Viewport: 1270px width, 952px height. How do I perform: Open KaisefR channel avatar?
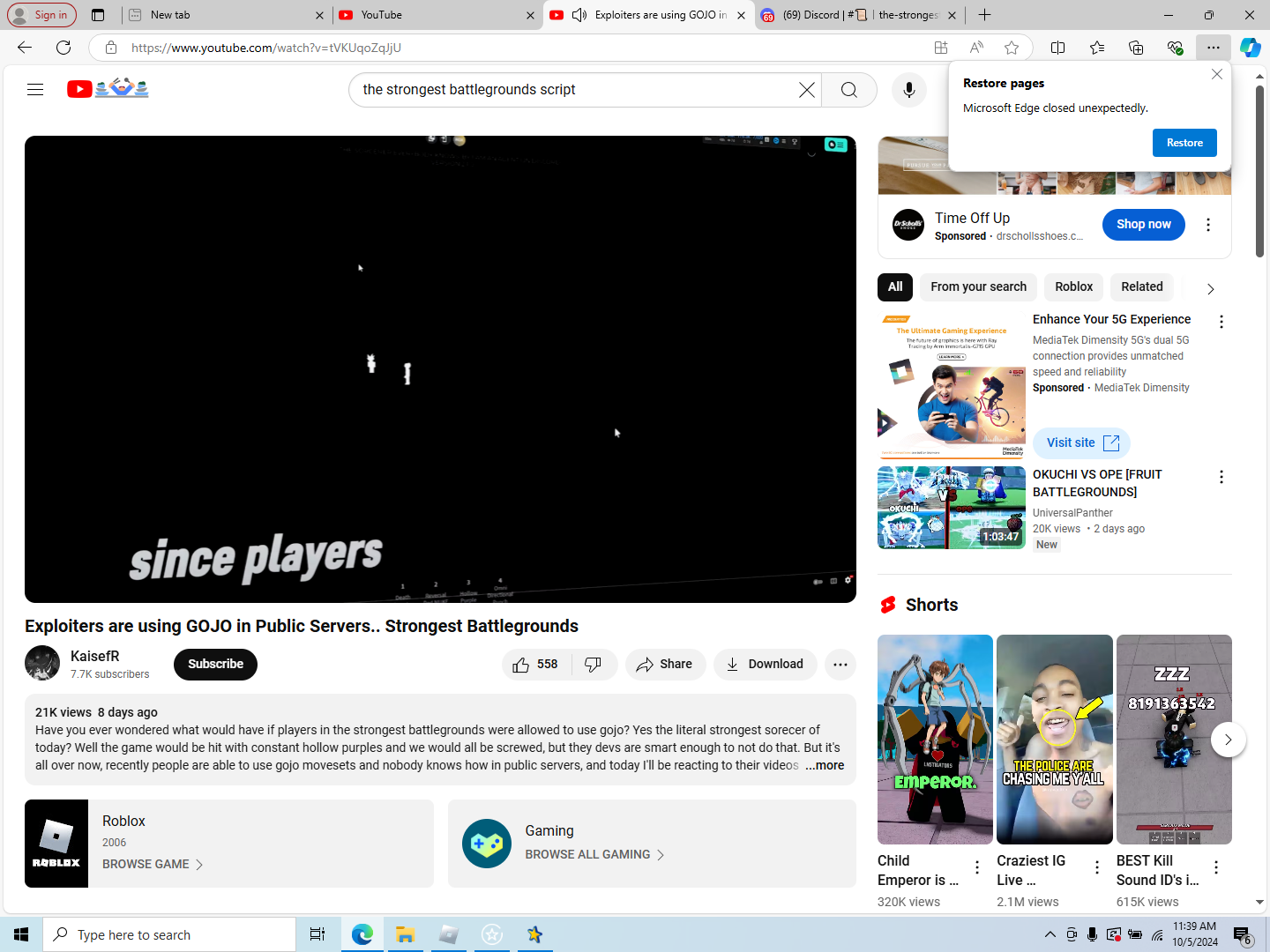[42, 663]
